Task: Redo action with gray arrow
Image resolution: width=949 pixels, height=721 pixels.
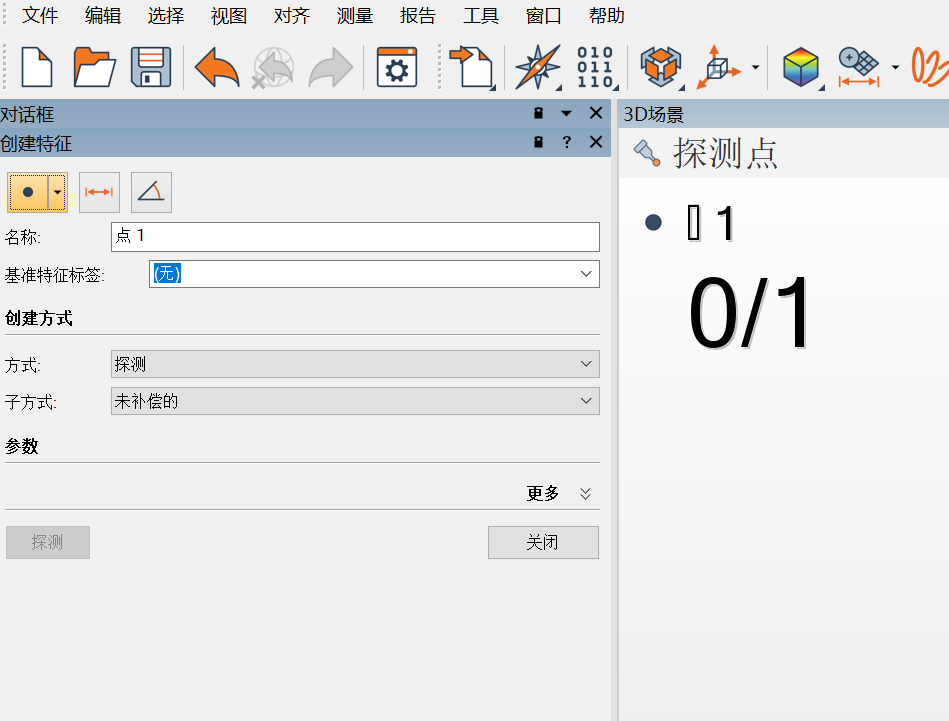Action: point(330,68)
